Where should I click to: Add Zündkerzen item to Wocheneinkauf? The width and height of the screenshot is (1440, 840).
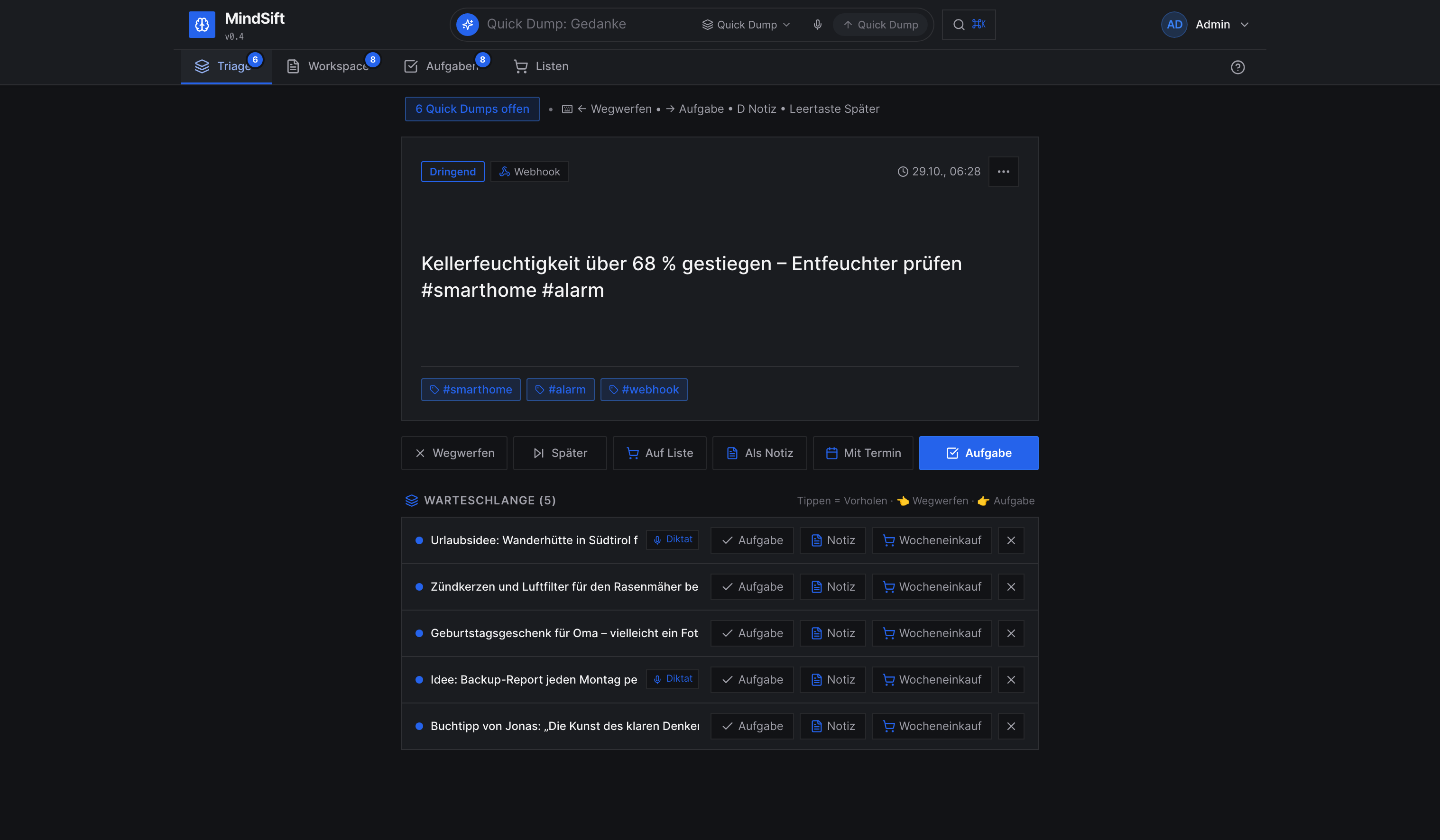click(x=932, y=586)
